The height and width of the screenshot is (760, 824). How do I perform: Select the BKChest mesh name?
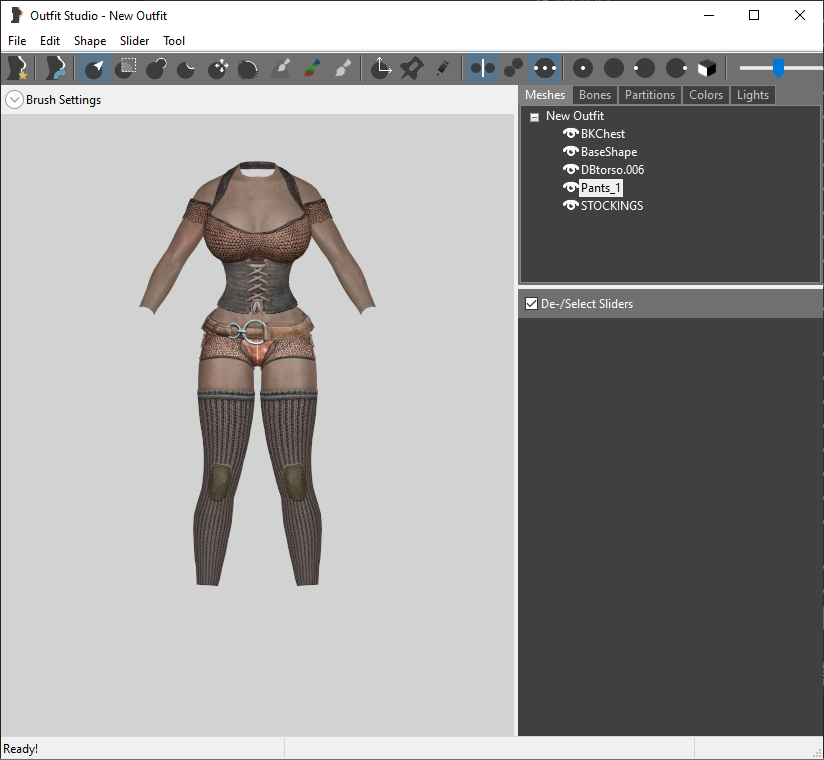(603, 134)
